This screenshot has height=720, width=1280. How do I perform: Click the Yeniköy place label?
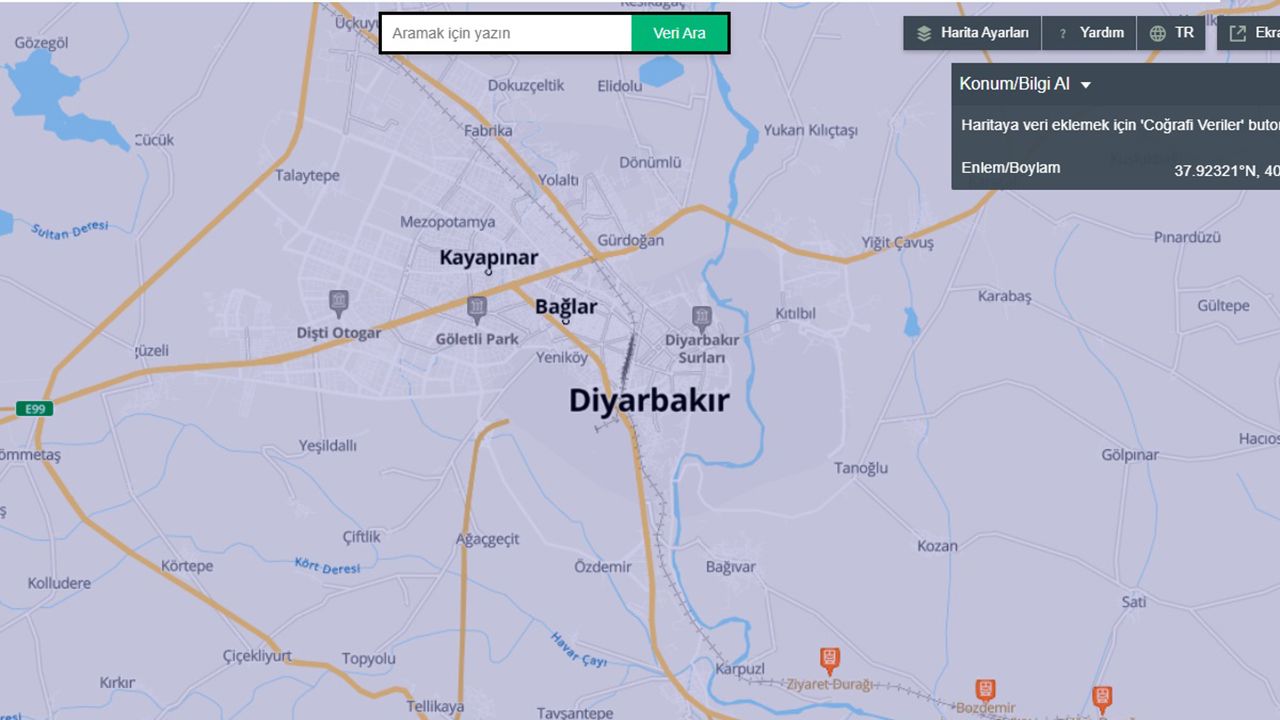562,357
